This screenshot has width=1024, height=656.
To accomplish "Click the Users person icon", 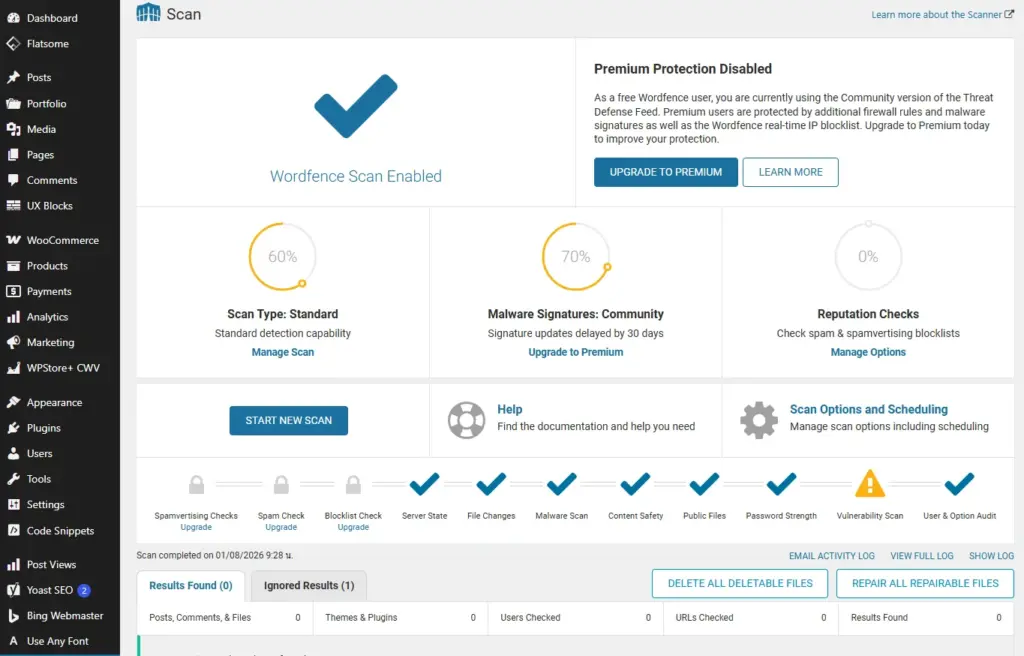I will (13, 453).
